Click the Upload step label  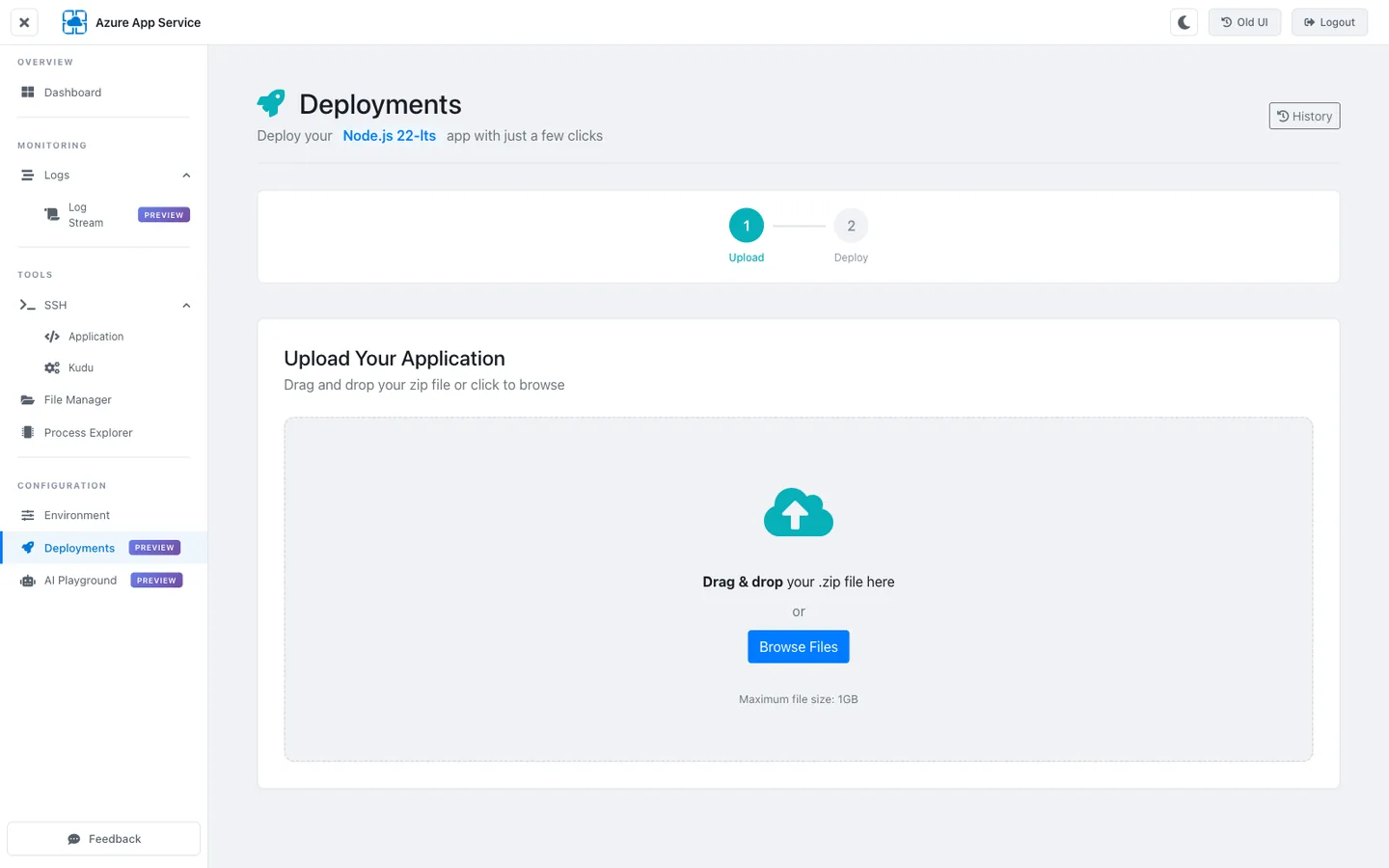click(x=747, y=258)
